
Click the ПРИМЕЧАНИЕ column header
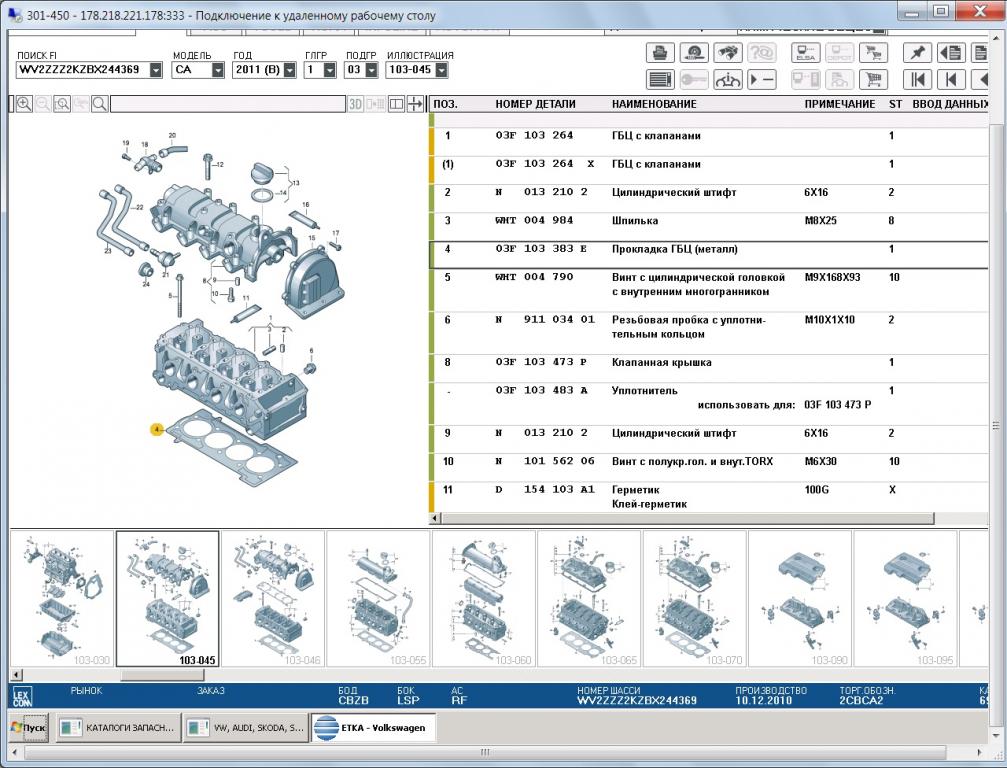pyautogui.click(x=840, y=104)
